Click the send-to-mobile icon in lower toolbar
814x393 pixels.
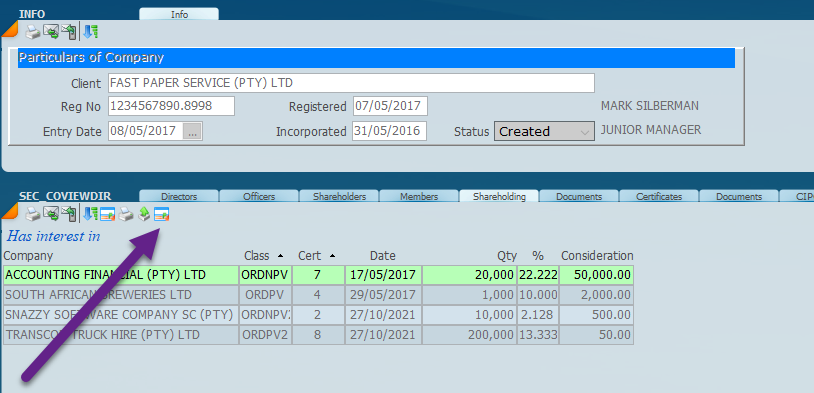(x=69, y=214)
